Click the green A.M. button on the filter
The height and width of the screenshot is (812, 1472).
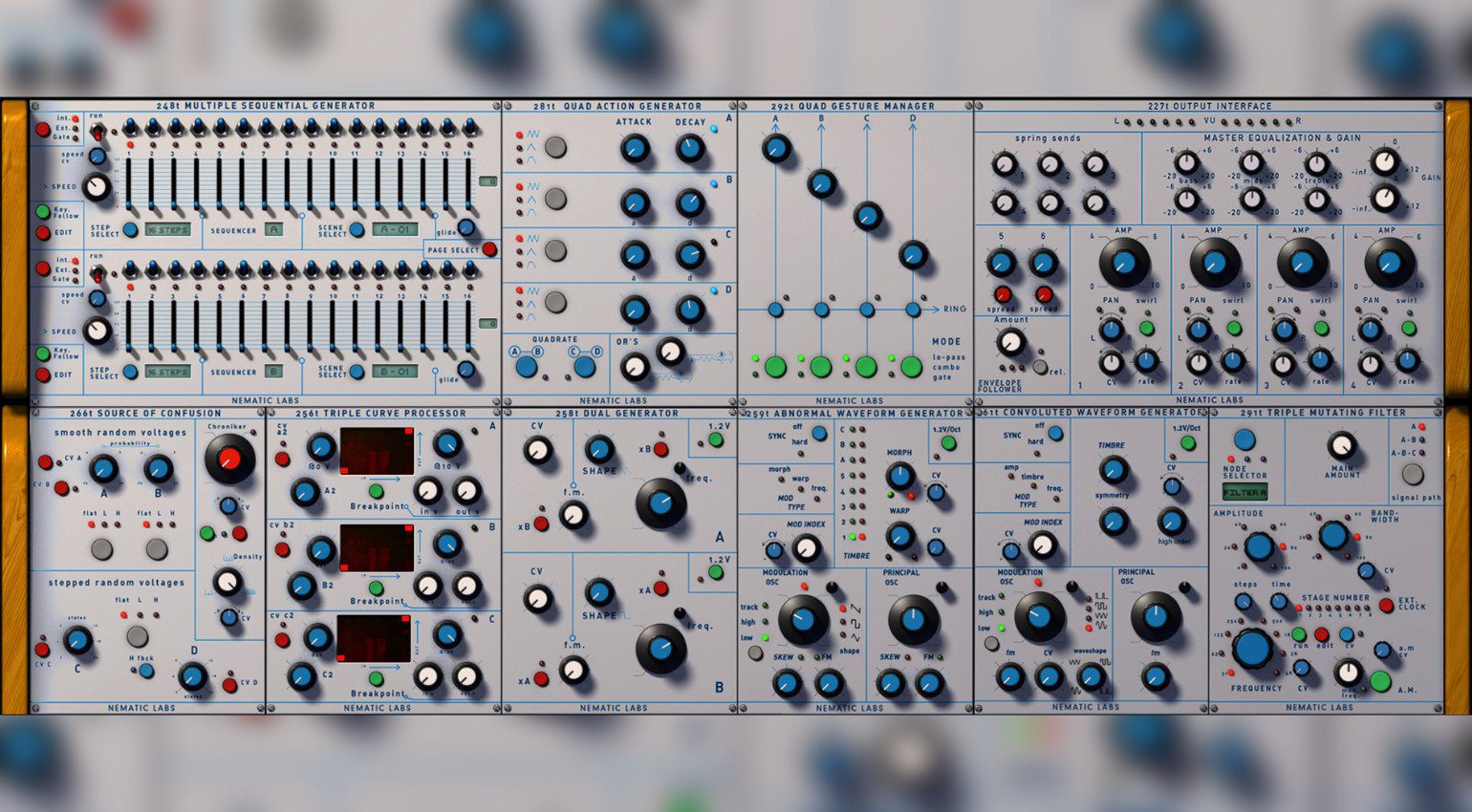coord(1379,680)
